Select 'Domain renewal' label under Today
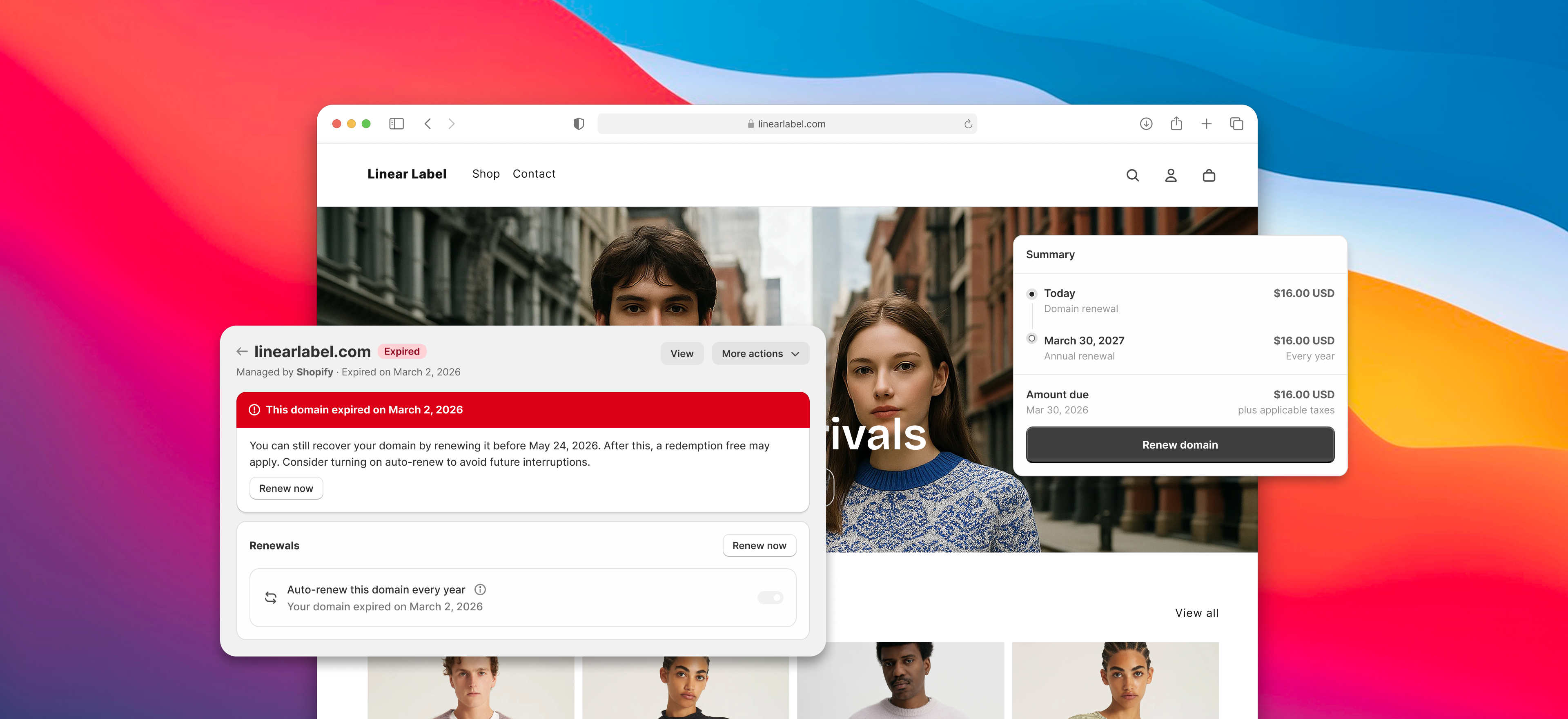The image size is (1568, 719). tap(1081, 309)
